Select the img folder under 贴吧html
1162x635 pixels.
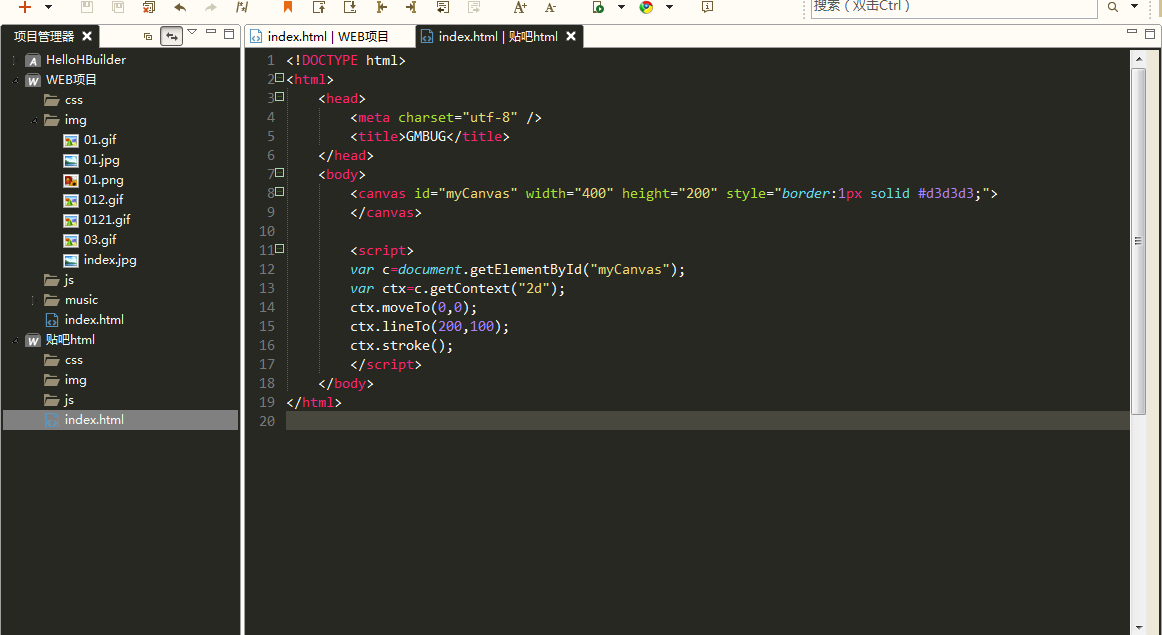tap(76, 379)
